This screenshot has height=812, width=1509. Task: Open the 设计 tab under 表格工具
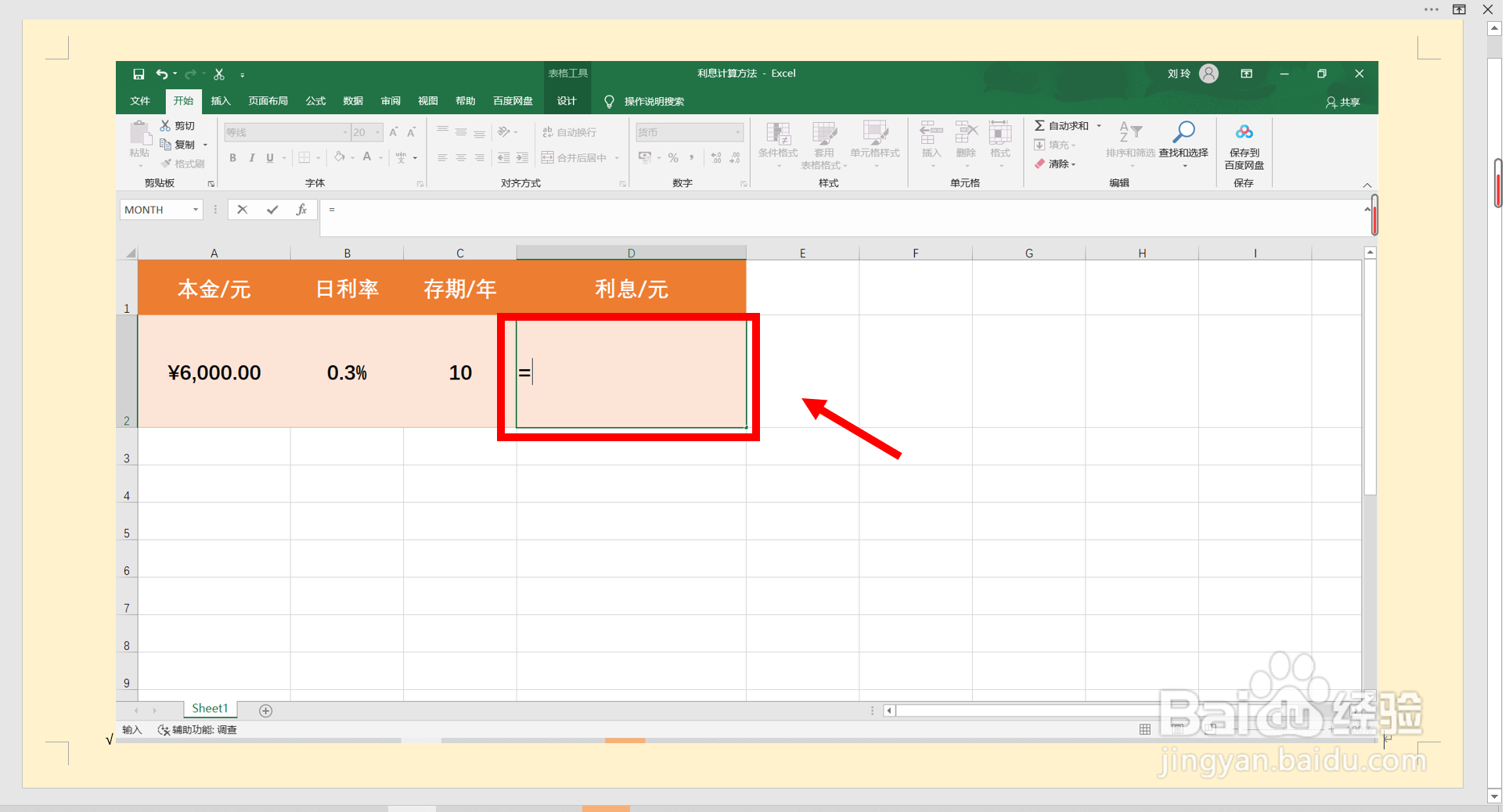(x=566, y=101)
